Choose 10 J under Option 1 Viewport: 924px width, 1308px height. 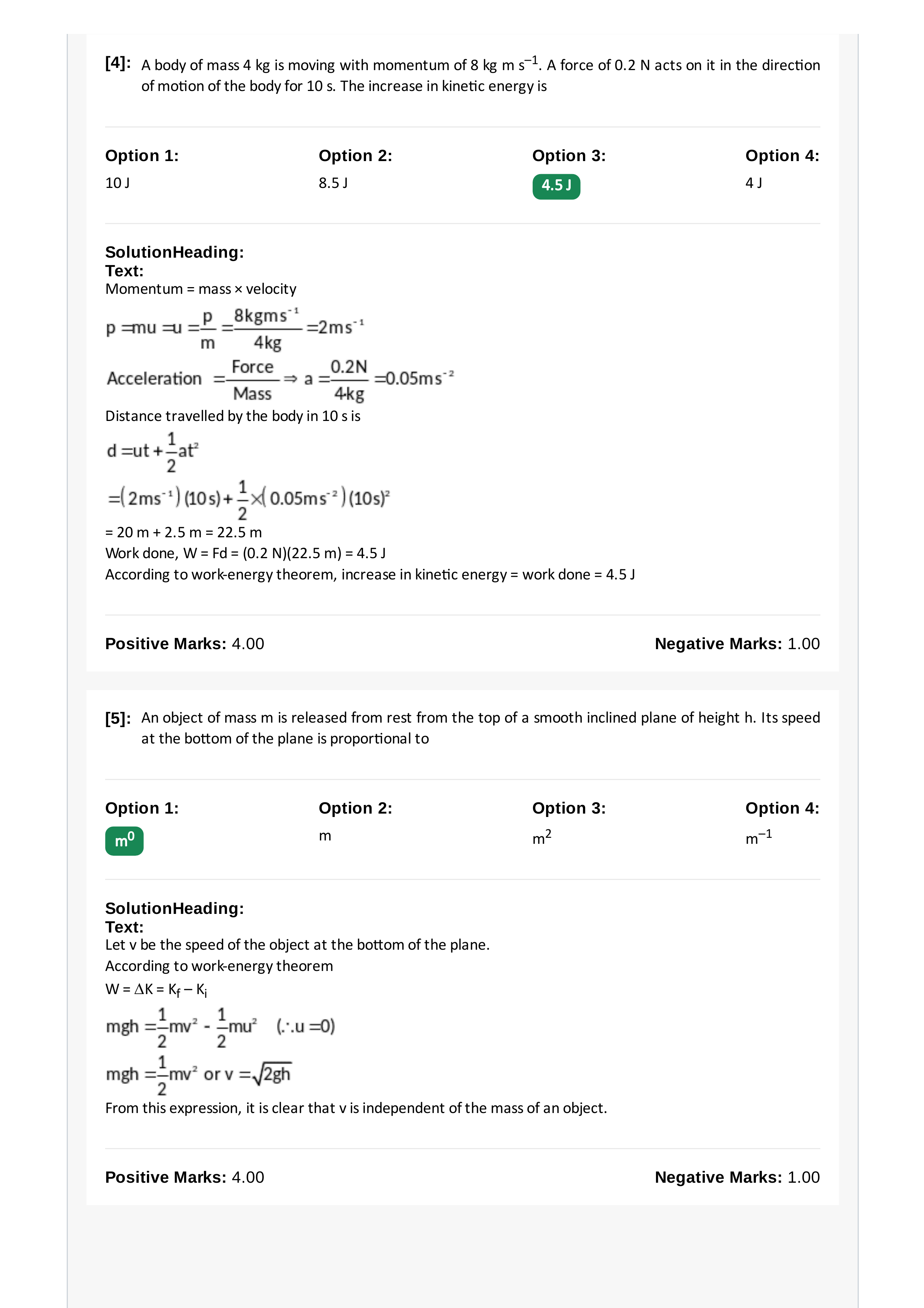click(117, 183)
